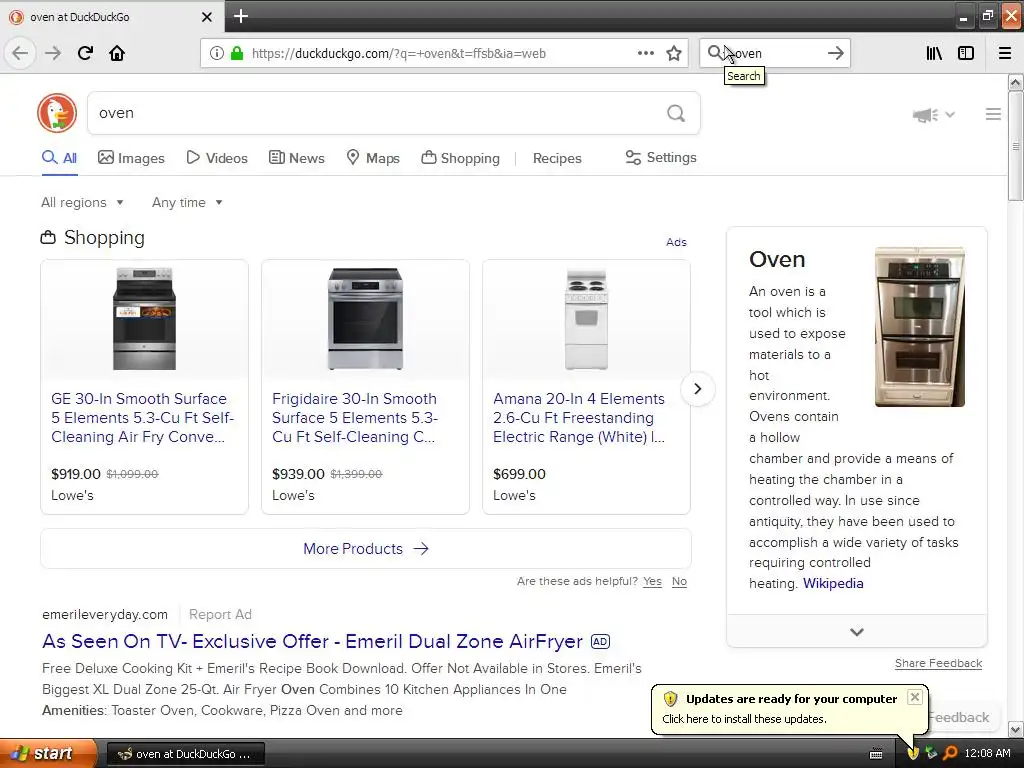1024x768 pixels.
Task: Click Share Feedback under Oven panel
Action: tap(938, 664)
